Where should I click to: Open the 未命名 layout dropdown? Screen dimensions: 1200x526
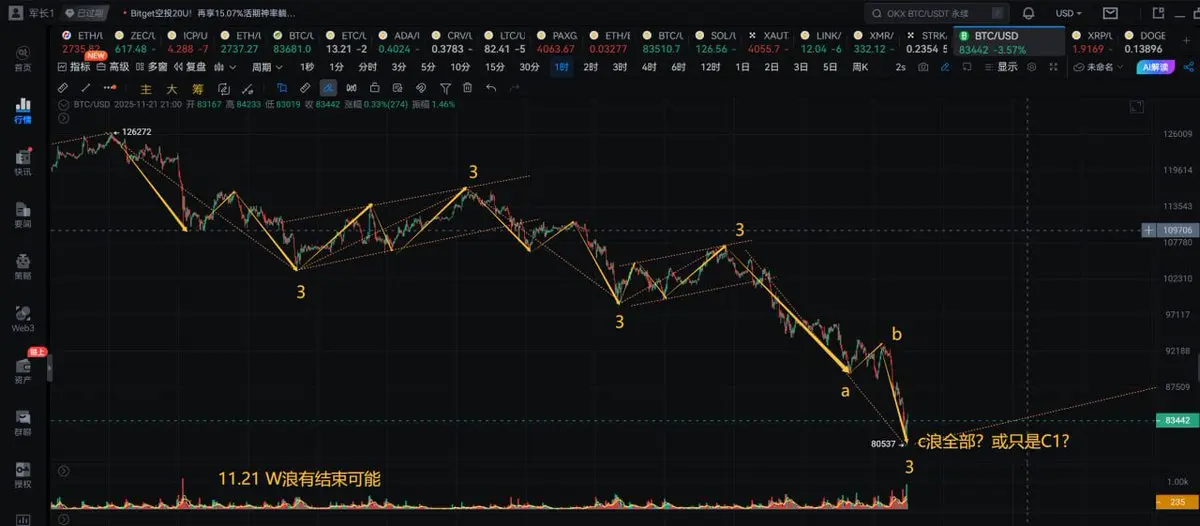click(1100, 67)
